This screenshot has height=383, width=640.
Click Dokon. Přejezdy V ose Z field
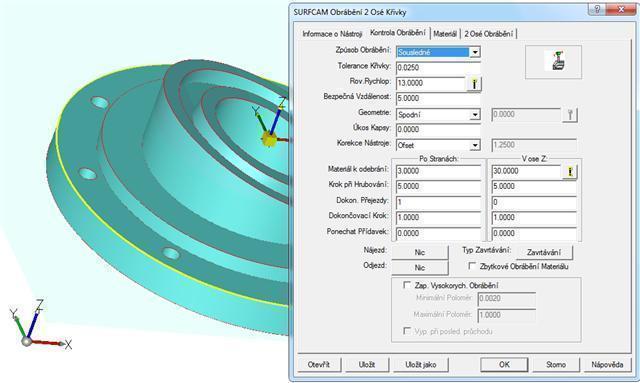coord(534,202)
